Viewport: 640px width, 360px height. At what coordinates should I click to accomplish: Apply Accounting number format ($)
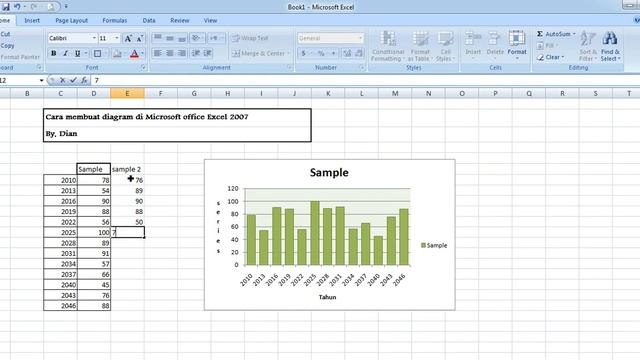303,53
